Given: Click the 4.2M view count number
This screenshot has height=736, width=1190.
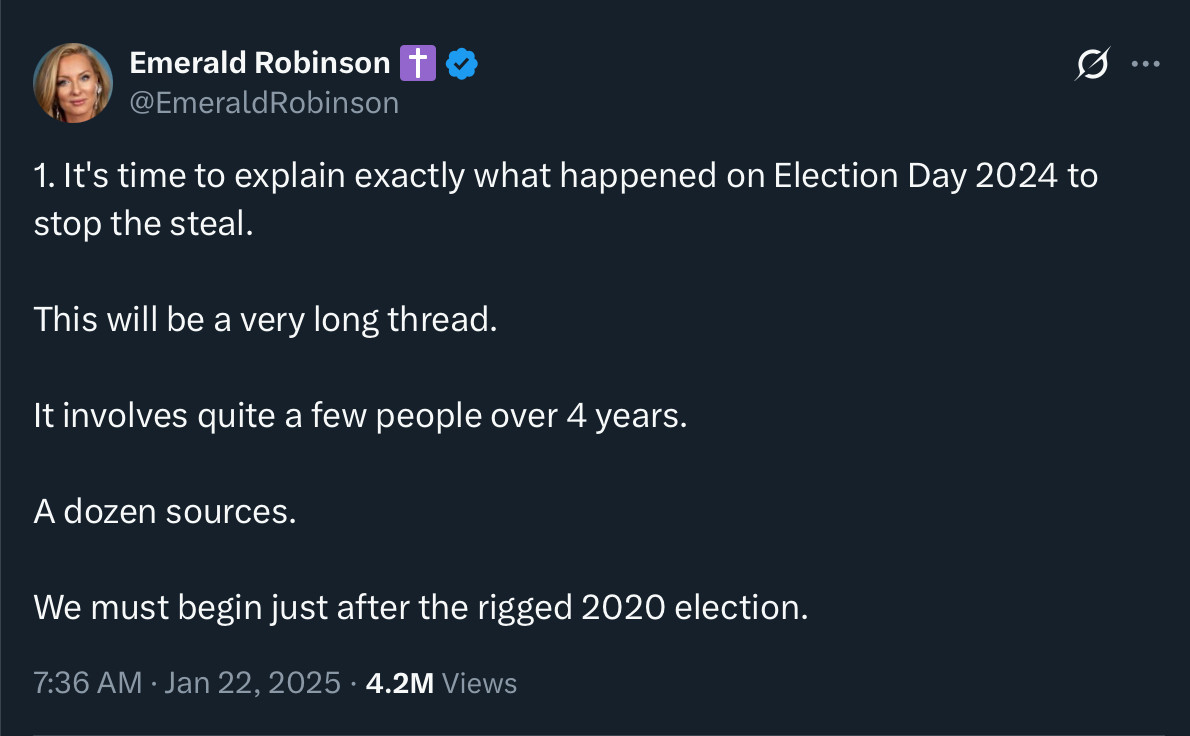Looking at the screenshot, I should (x=399, y=683).
